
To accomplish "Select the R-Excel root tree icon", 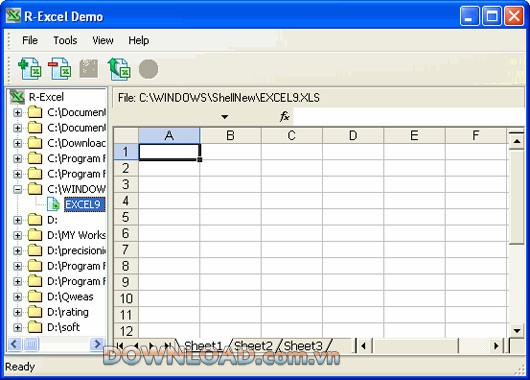I will [17, 97].
